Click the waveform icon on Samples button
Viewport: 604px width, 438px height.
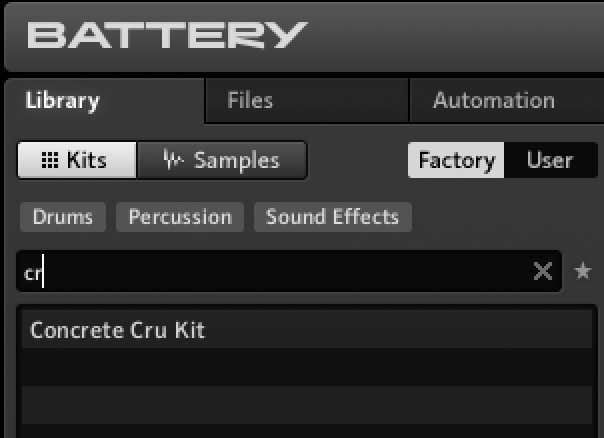point(174,160)
